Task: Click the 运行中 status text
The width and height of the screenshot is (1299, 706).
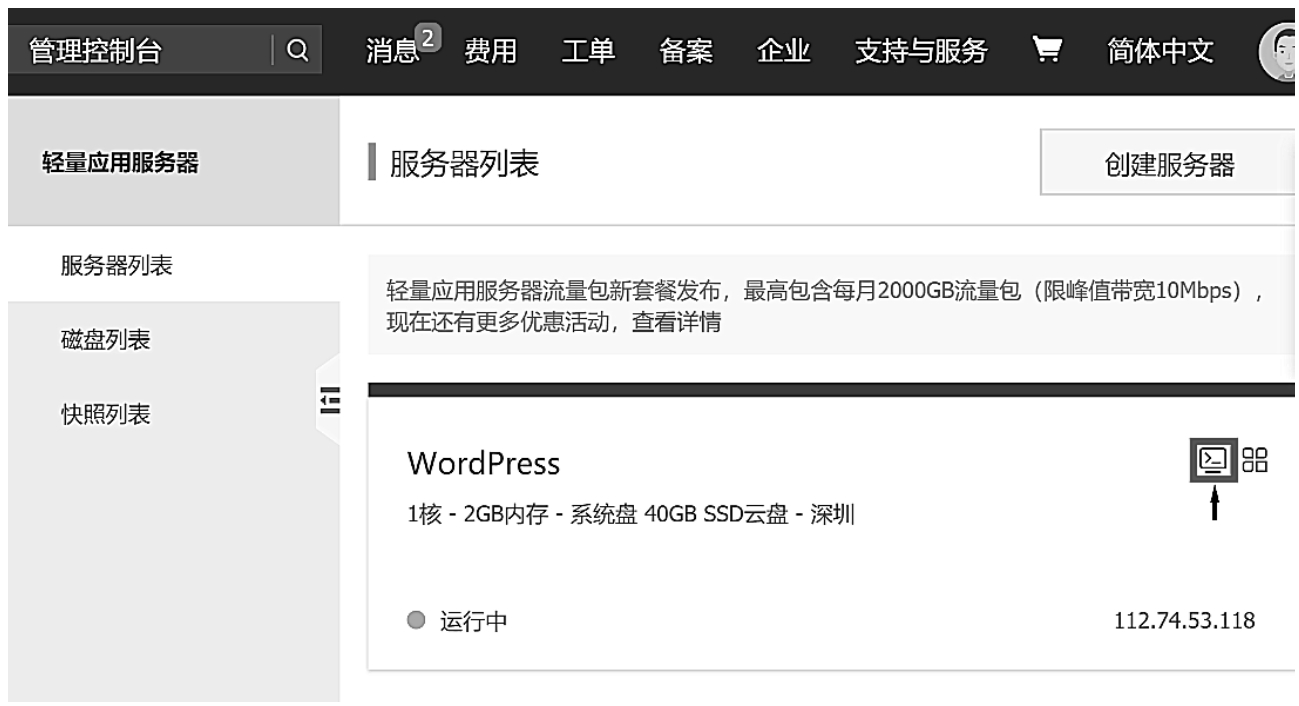Action: click(x=473, y=622)
